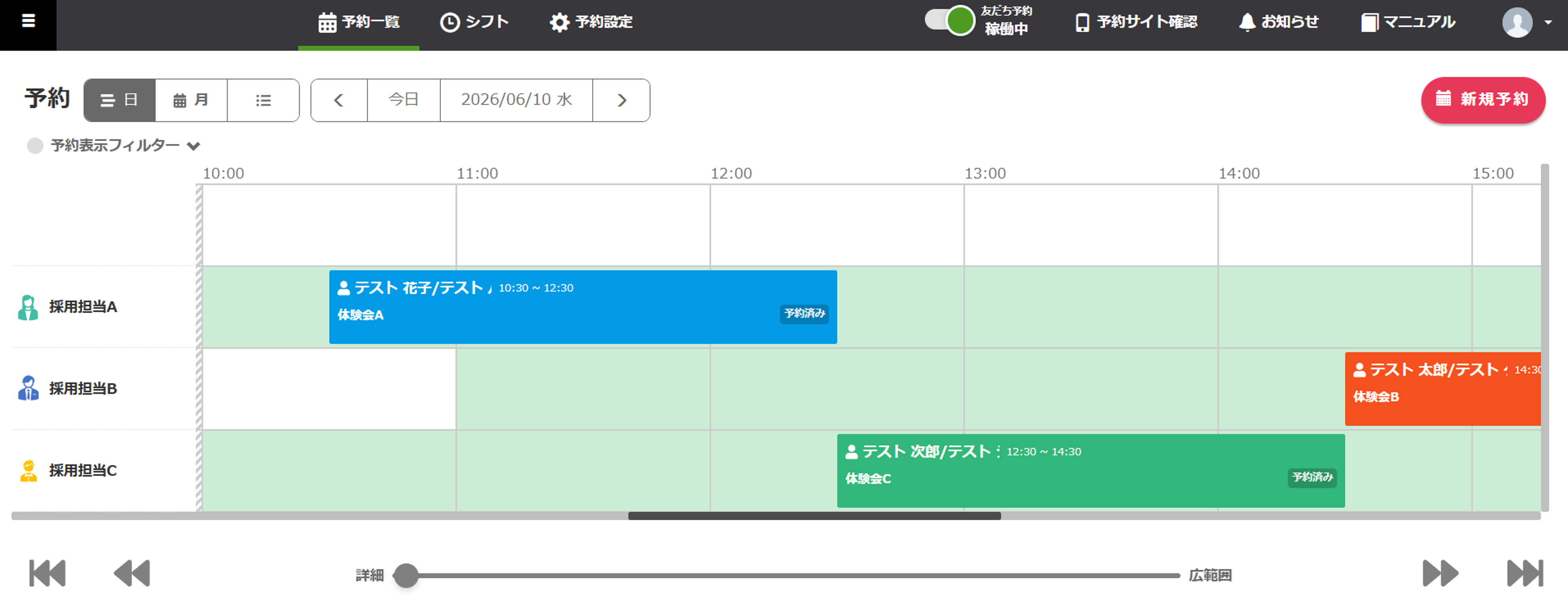Screen dimensions: 1568x597
Task: Switch to list view
Action: [x=263, y=100]
